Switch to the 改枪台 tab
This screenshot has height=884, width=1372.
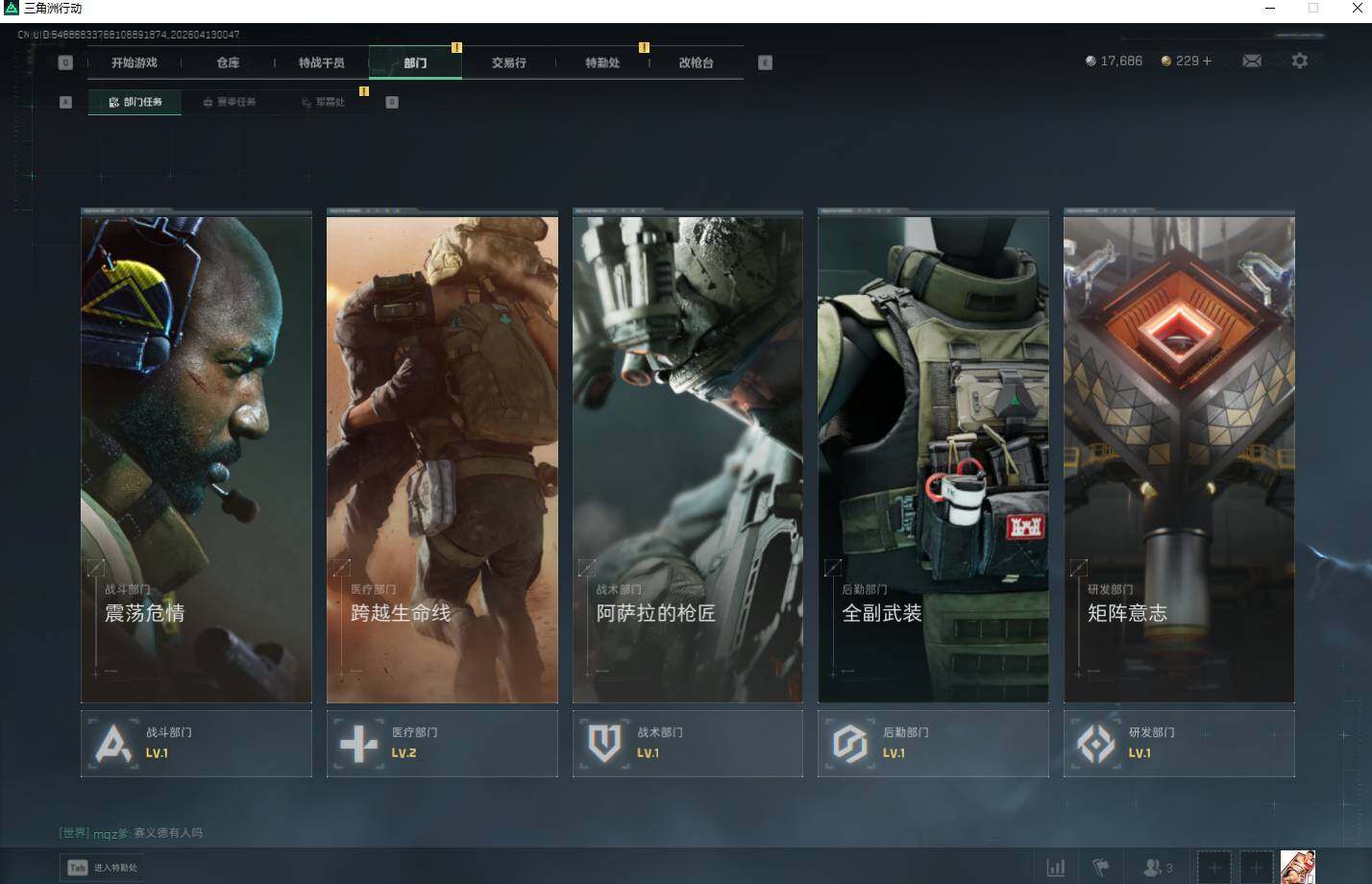pyautogui.click(x=696, y=62)
